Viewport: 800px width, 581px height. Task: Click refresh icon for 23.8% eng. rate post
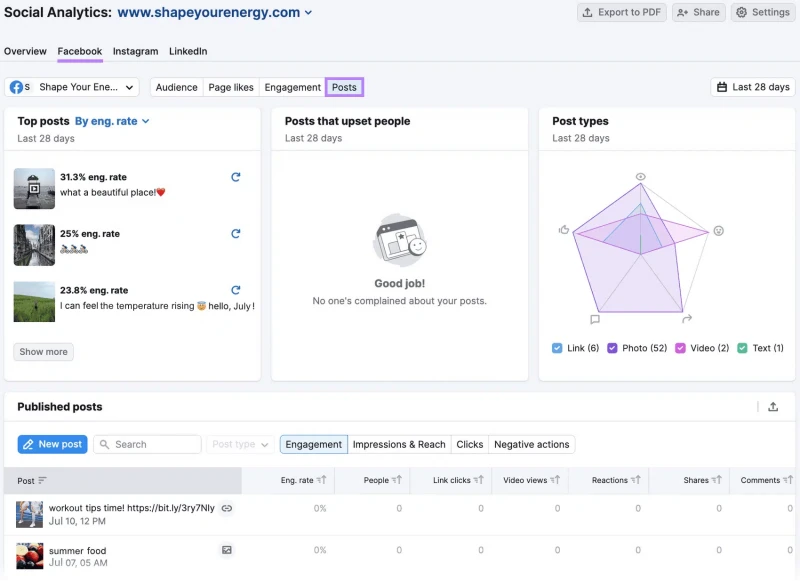[235, 290]
